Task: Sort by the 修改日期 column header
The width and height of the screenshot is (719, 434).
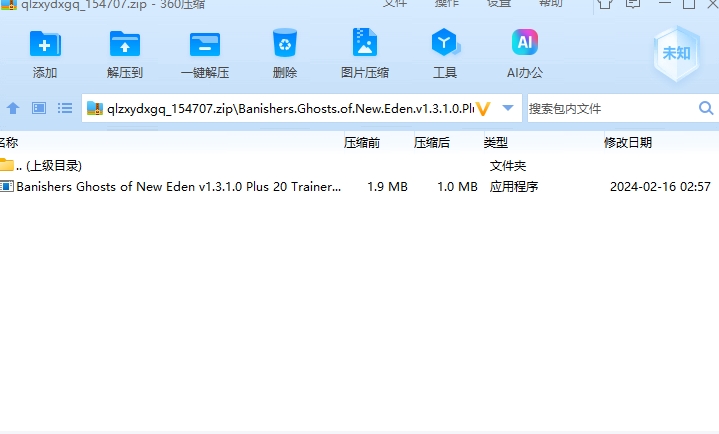Action: pos(628,143)
